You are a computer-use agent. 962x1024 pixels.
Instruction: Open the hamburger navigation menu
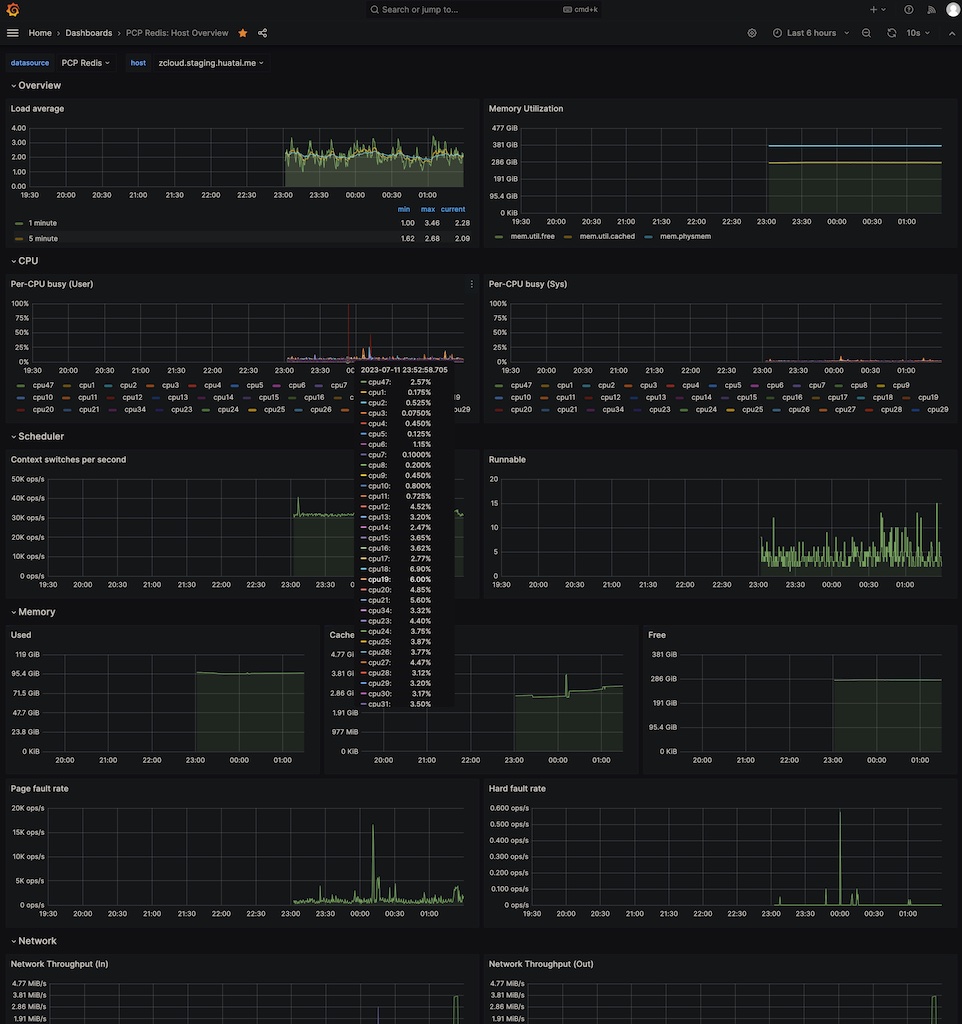[x=12, y=33]
